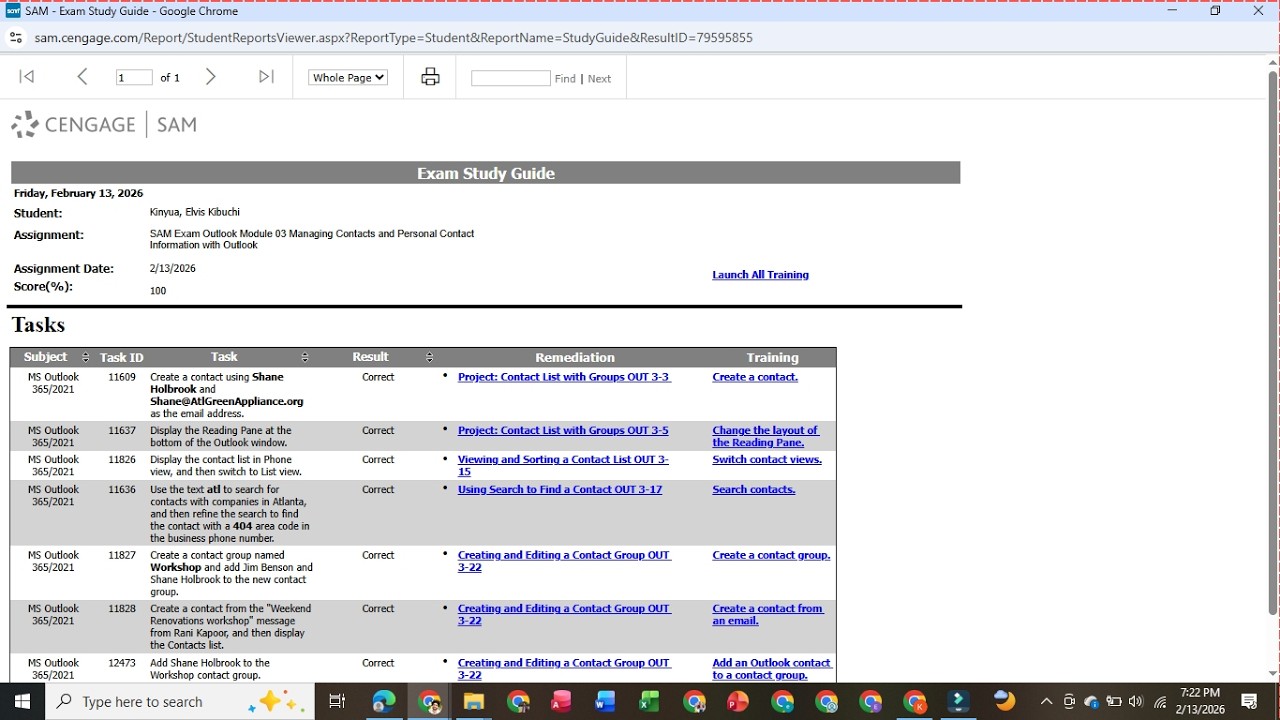Open Add an Outlook contact to group training
This screenshot has width=1280, height=720.
coord(772,669)
